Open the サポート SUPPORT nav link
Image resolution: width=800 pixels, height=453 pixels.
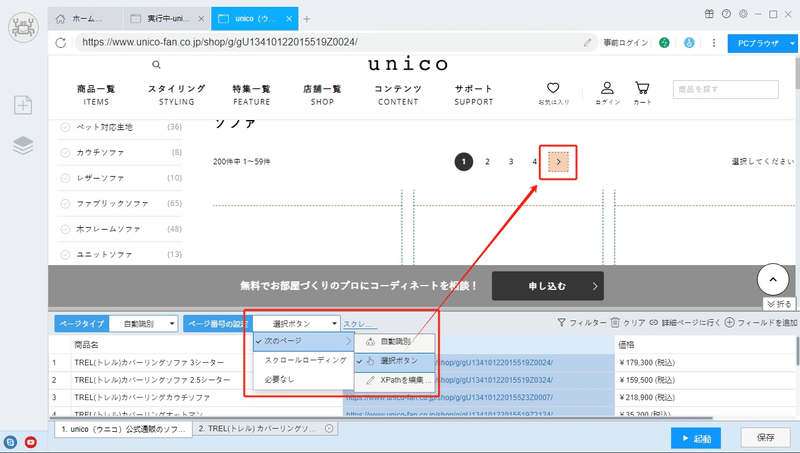[x=473, y=95]
